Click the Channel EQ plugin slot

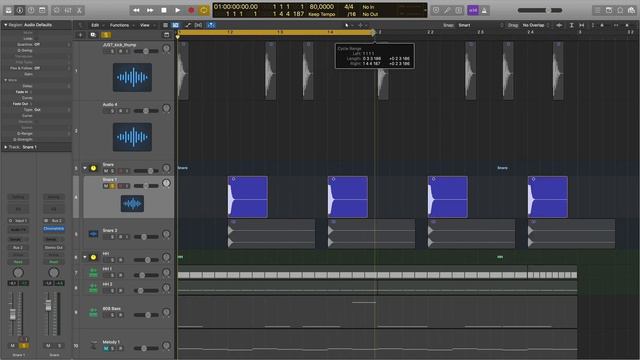pyautogui.click(x=53, y=229)
